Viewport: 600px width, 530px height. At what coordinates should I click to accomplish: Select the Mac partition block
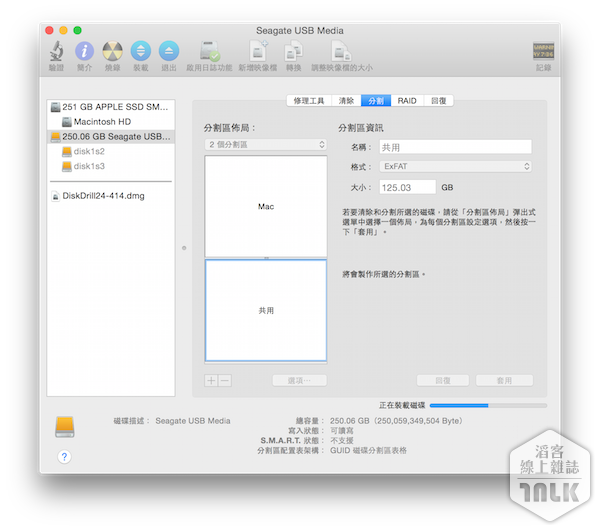coord(266,206)
